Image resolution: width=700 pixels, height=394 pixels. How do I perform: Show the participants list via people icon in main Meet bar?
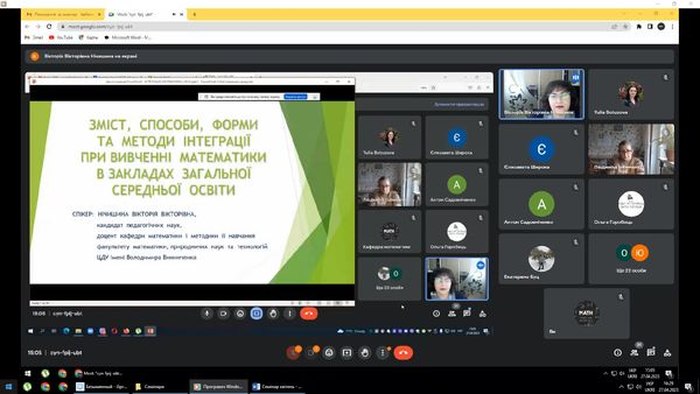[x=634, y=353]
